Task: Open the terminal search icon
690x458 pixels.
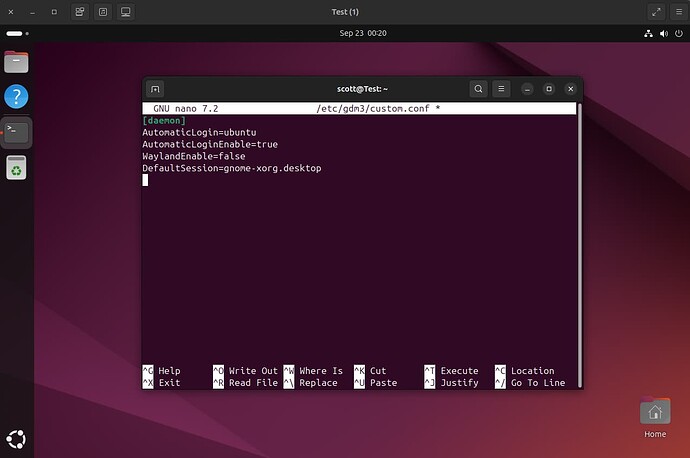Action: (478, 89)
